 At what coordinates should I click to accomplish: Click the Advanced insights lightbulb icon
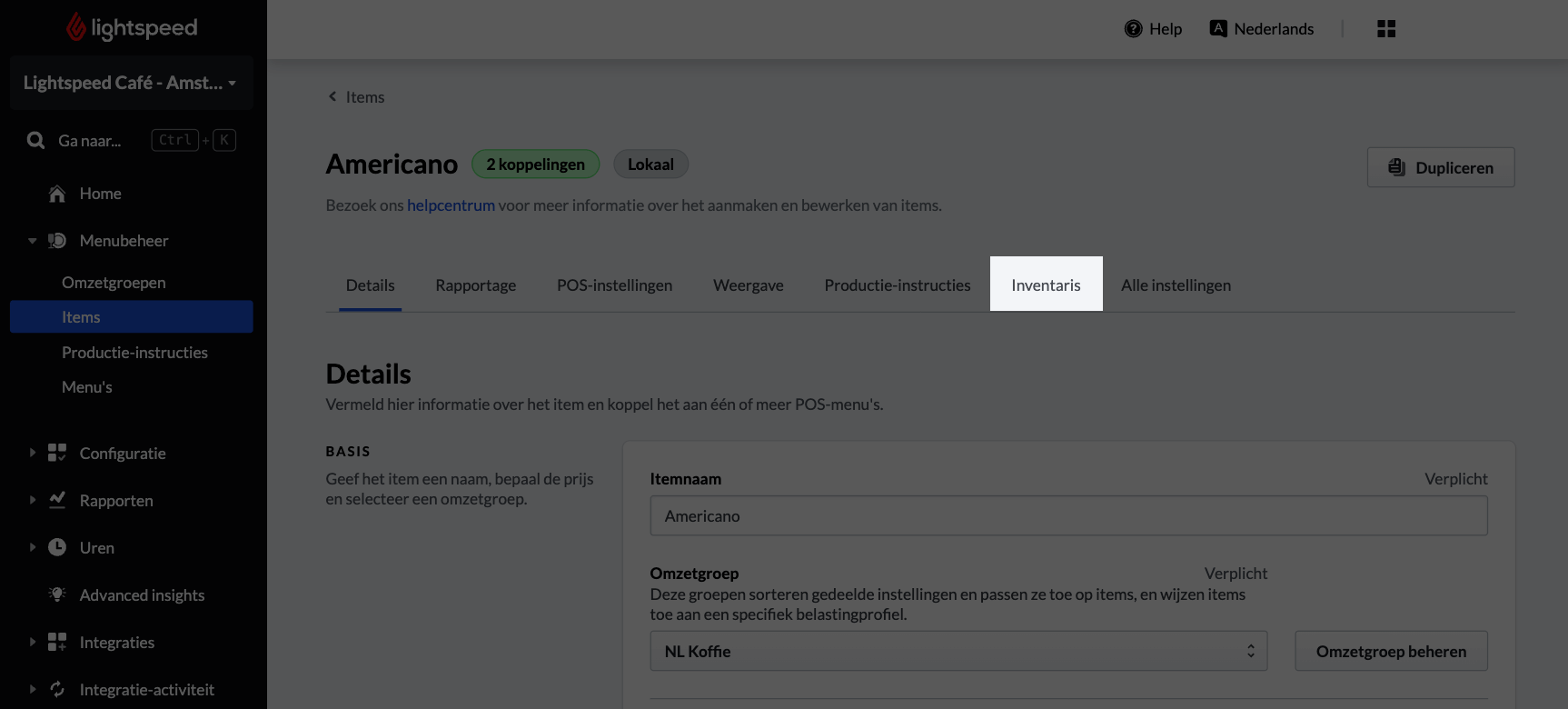[x=57, y=594]
